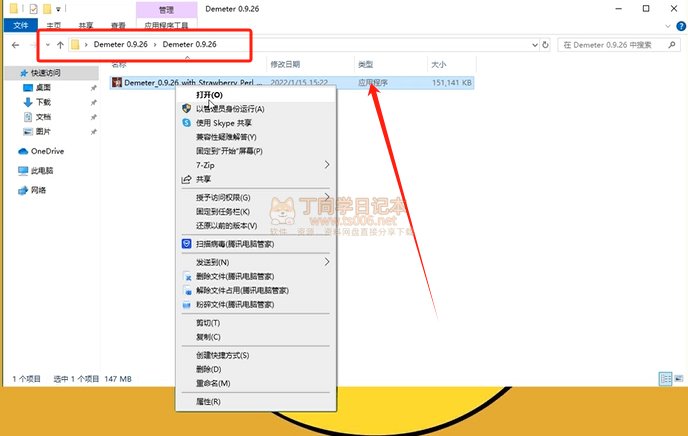Choose 重命名(M) from the context menu
Screen dimensions: 688x436
click(x=256, y=383)
